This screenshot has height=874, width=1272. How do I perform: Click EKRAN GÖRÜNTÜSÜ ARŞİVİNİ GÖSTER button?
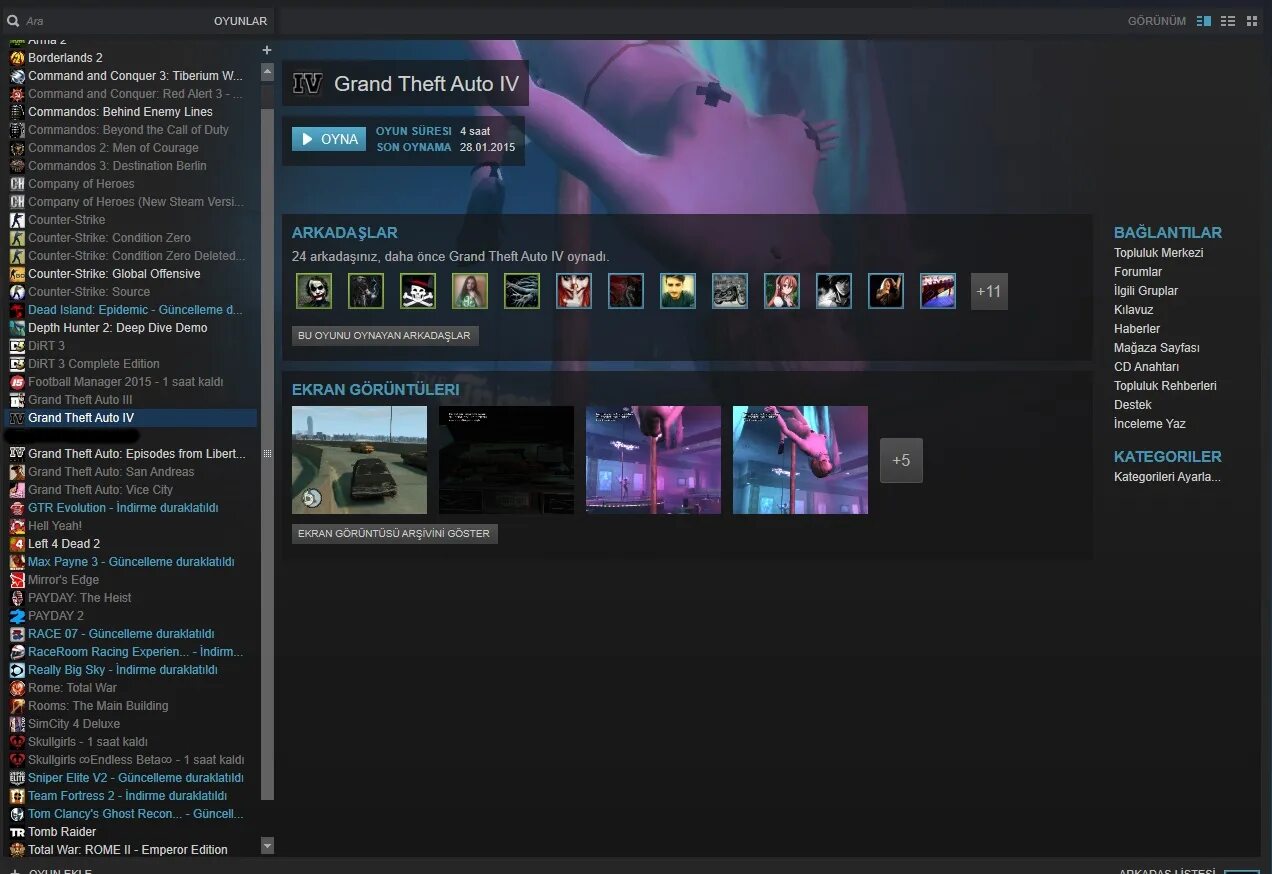tap(394, 534)
